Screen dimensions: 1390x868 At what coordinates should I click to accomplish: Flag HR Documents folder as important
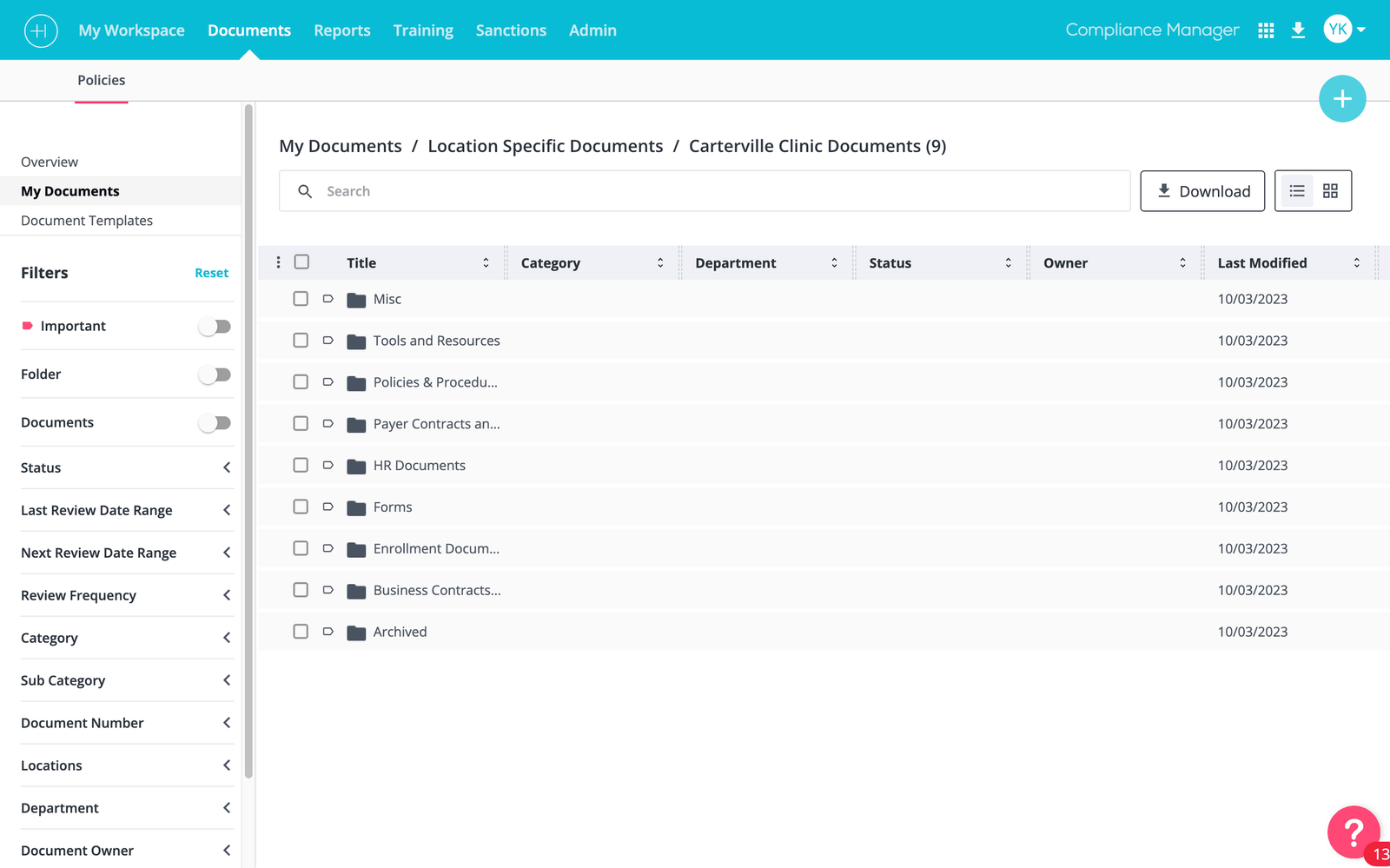(x=328, y=466)
